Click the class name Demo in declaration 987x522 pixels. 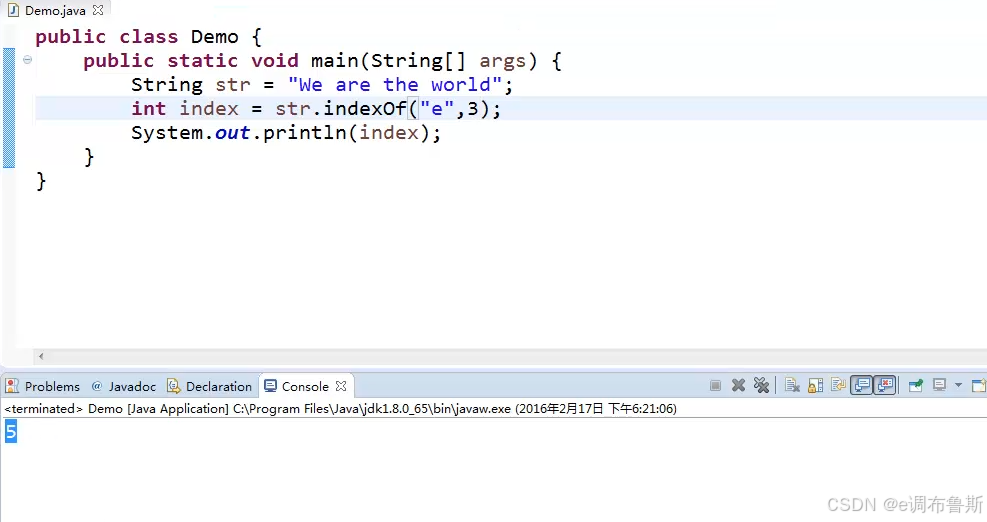pos(215,37)
